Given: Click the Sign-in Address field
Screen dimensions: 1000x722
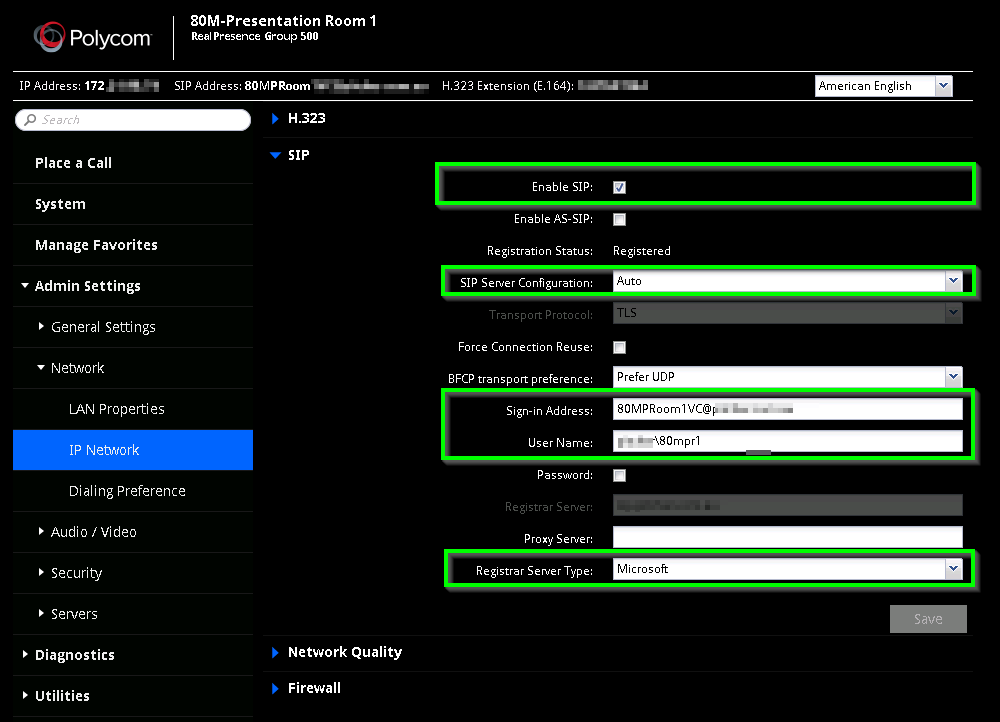Looking at the screenshot, I should tap(788, 409).
